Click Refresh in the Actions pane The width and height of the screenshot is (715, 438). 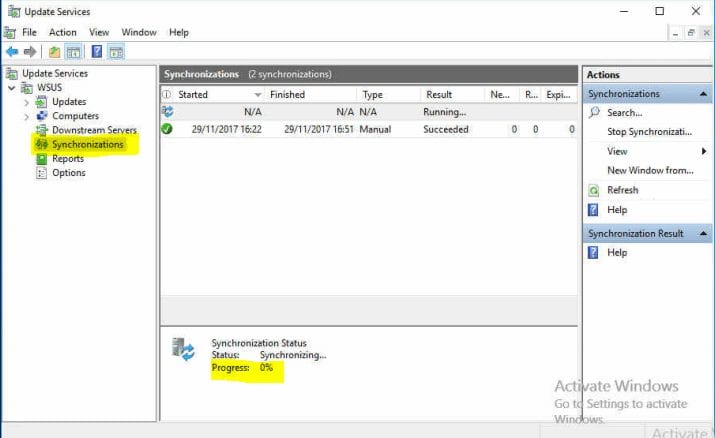[622, 190]
